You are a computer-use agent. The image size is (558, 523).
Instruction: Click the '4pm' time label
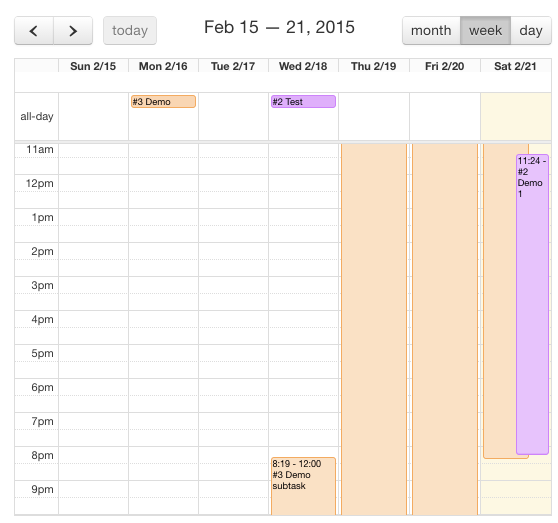coord(42,319)
